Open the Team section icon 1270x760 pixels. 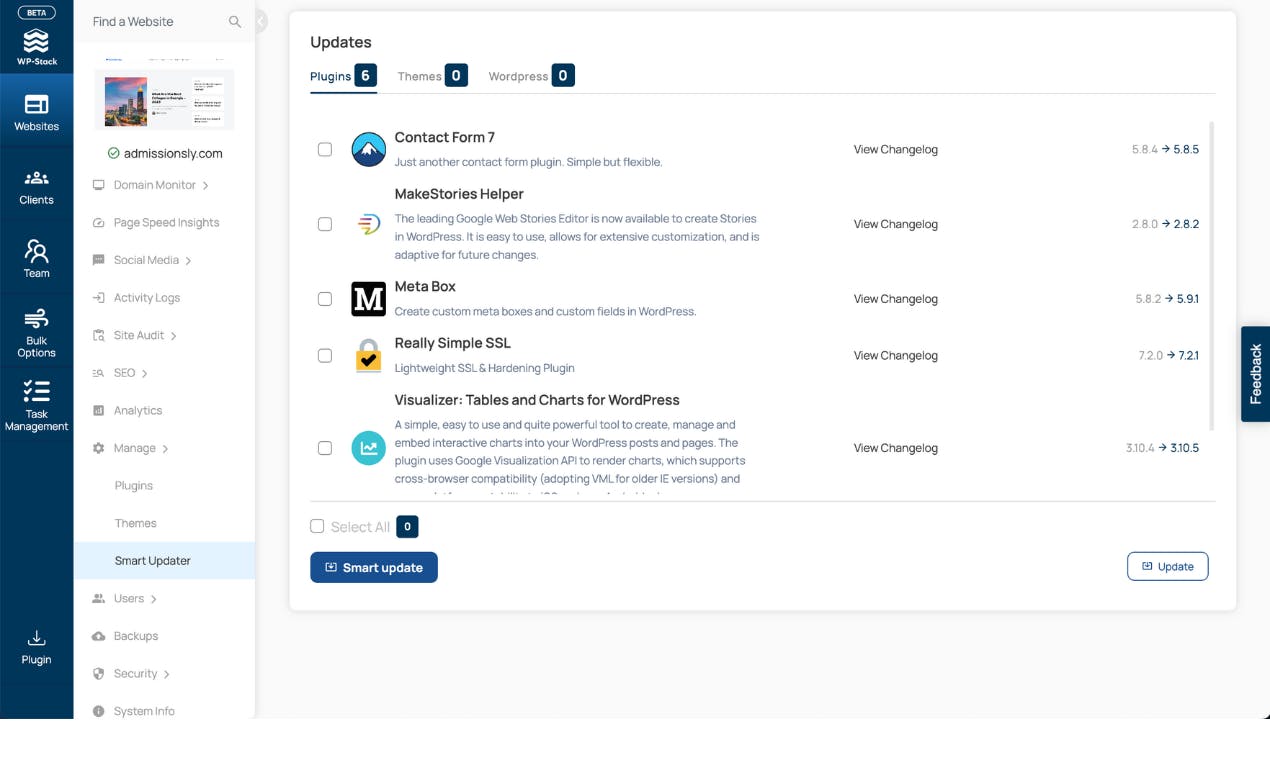[x=36, y=250]
